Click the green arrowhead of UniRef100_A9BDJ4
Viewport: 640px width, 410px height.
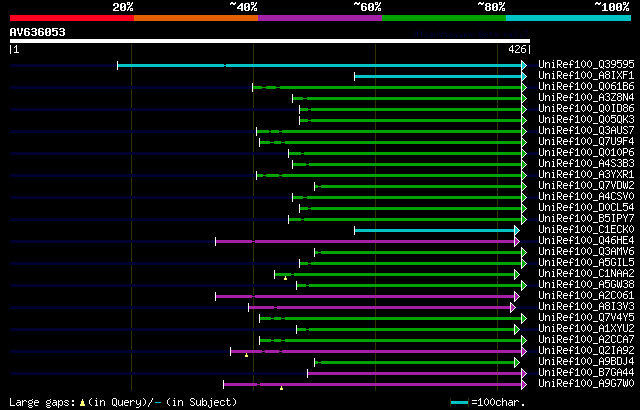coord(517,363)
